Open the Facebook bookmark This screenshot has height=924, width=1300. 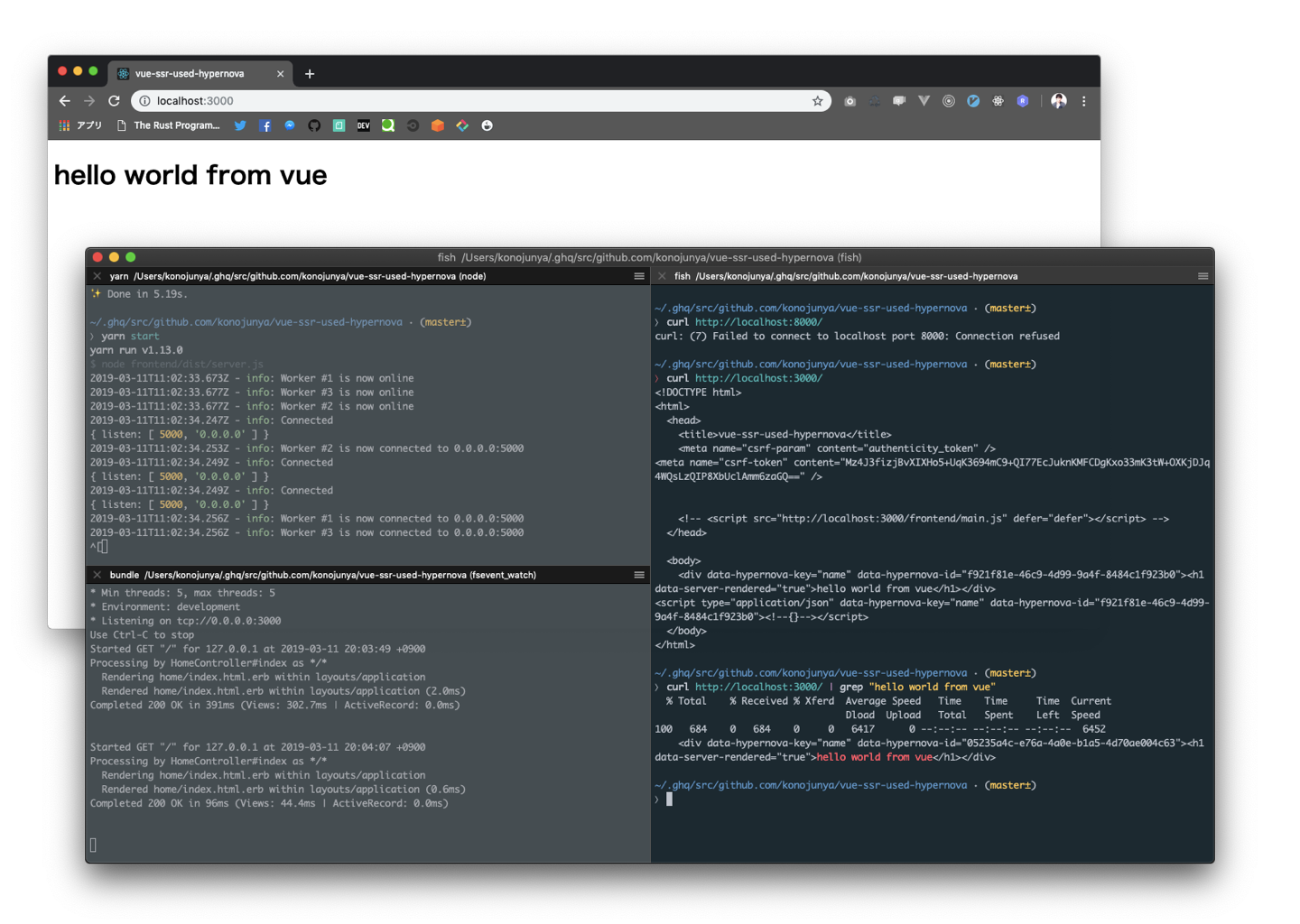tap(265, 125)
